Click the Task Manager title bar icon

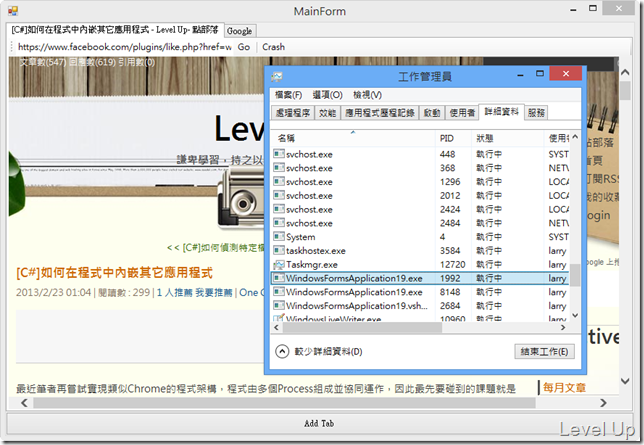277,76
